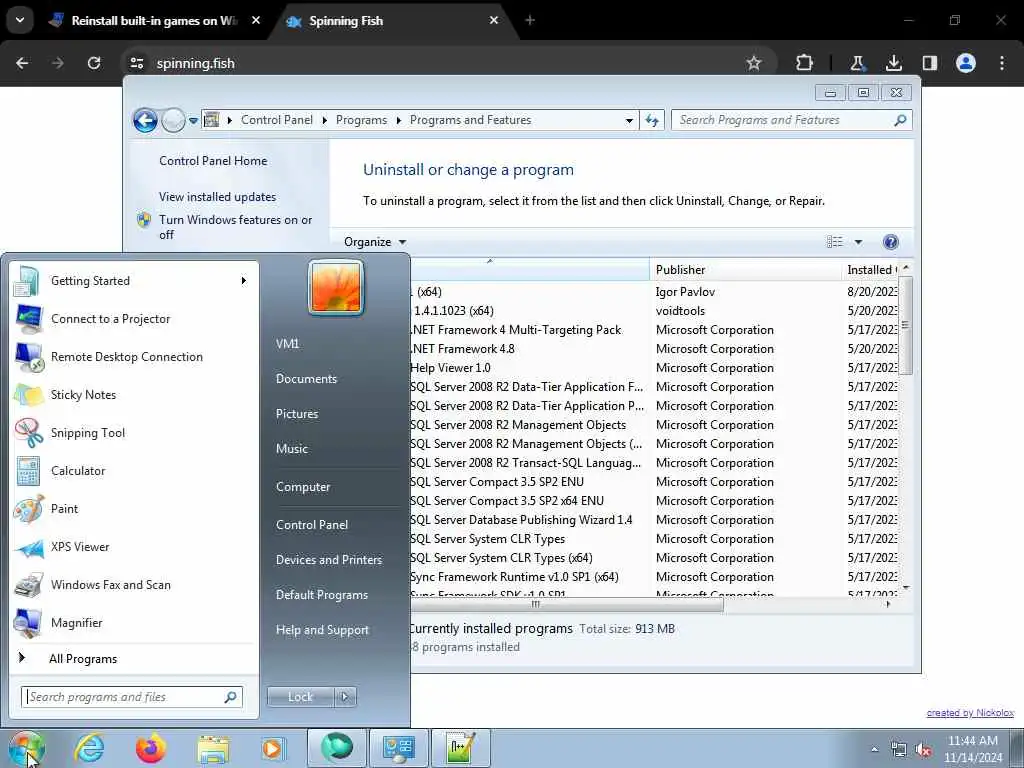The width and height of the screenshot is (1024, 768).
Task: Select the Spinning Fish tab
Action: tap(393, 21)
